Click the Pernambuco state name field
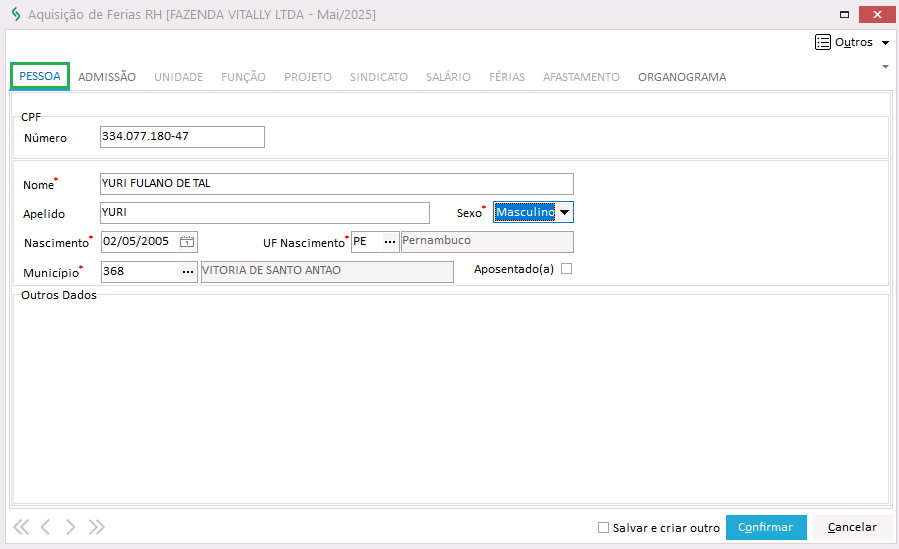This screenshot has width=899, height=549. point(487,242)
